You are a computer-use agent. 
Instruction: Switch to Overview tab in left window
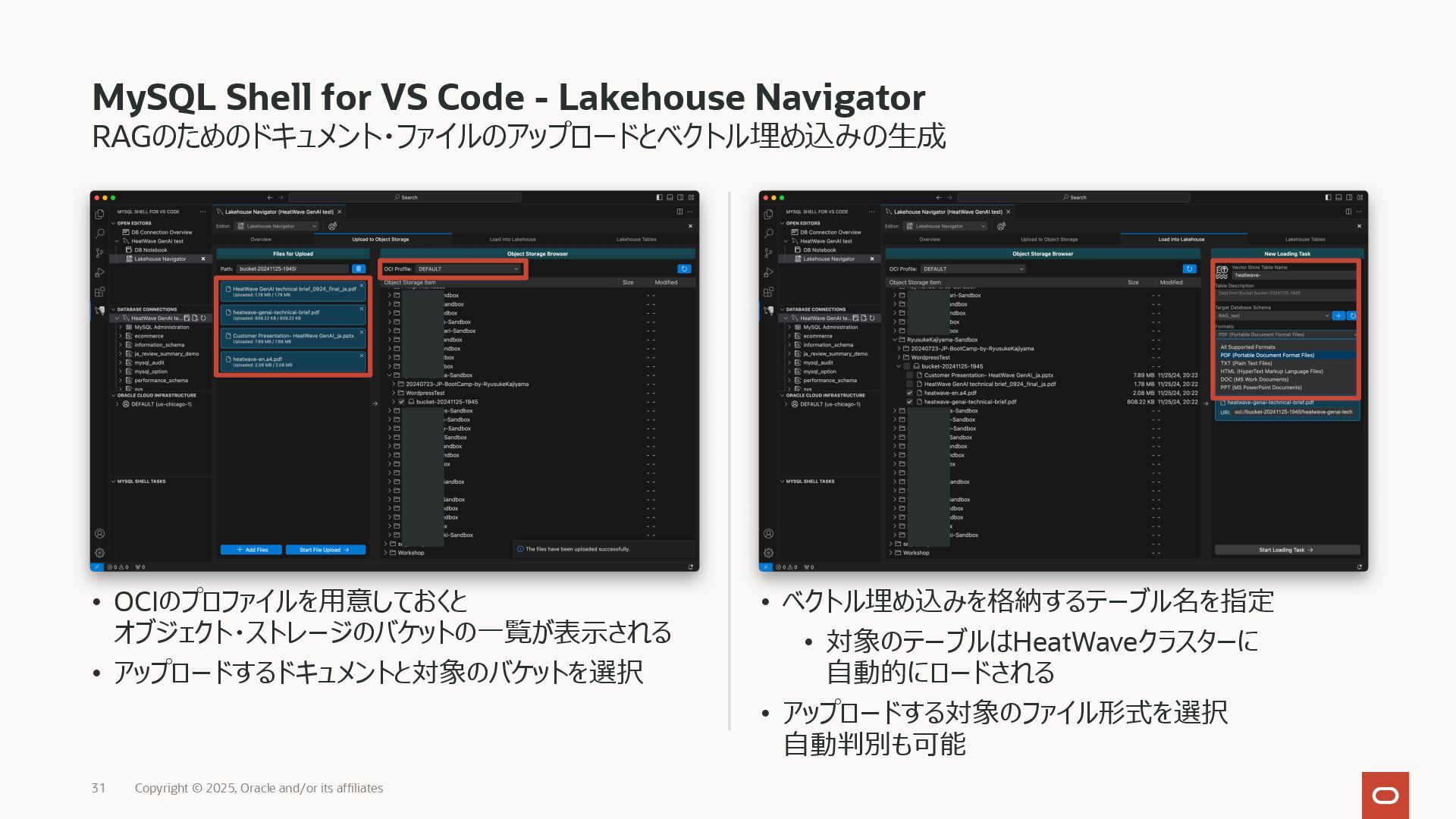pyautogui.click(x=261, y=240)
